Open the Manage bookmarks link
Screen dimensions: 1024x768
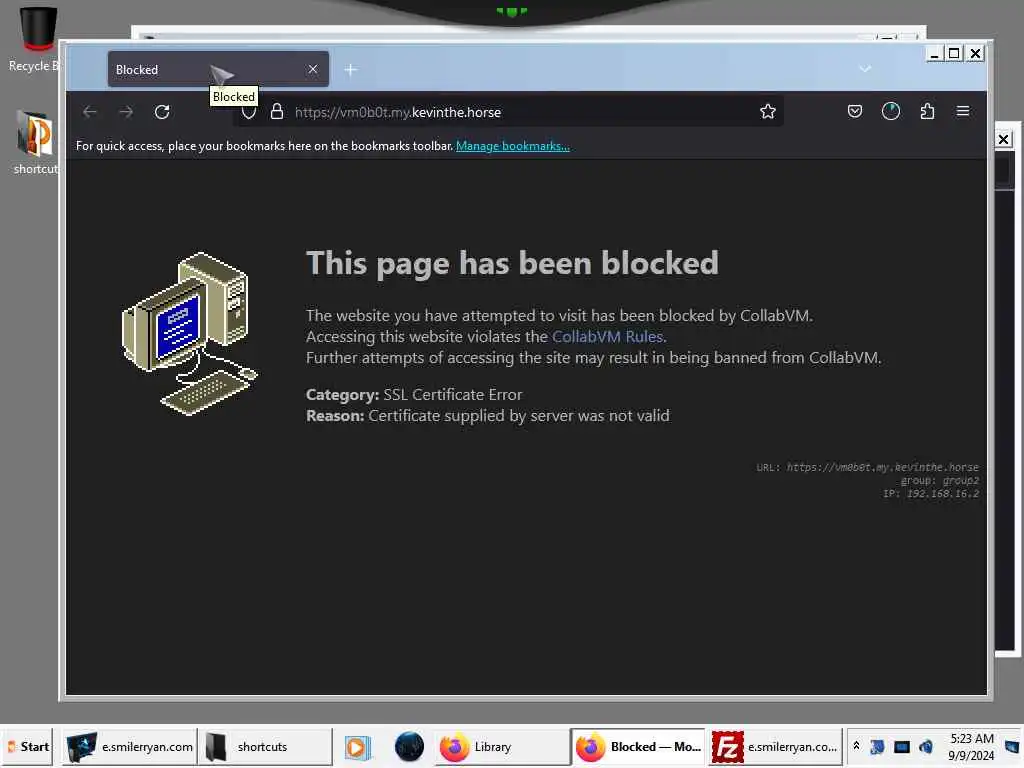point(513,146)
